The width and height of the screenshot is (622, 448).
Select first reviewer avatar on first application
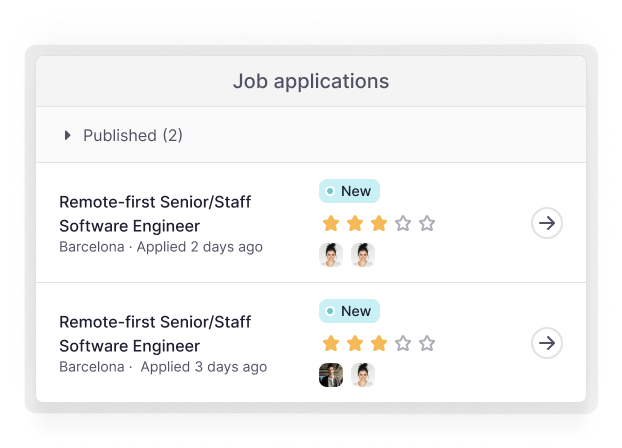pos(331,255)
